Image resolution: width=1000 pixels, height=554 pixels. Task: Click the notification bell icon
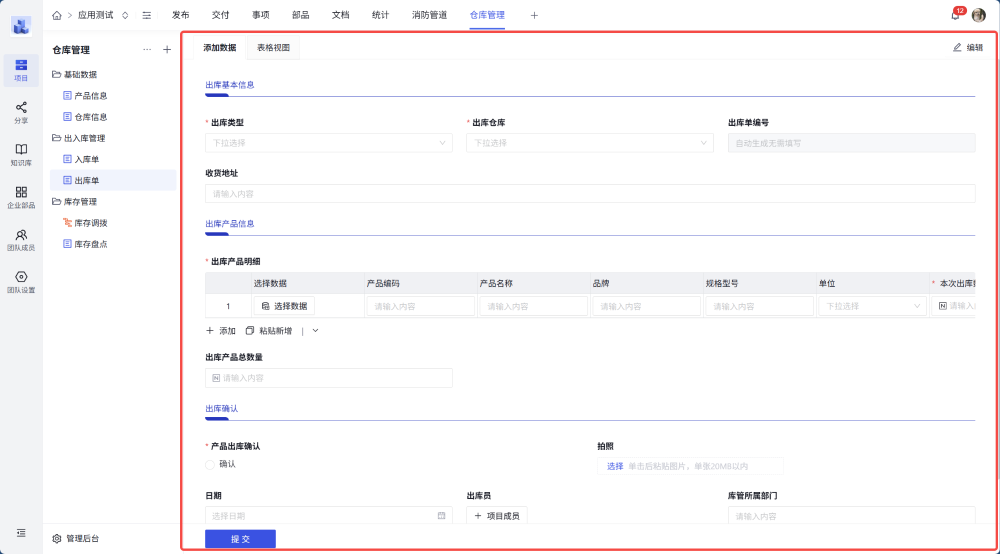[x=955, y=15]
